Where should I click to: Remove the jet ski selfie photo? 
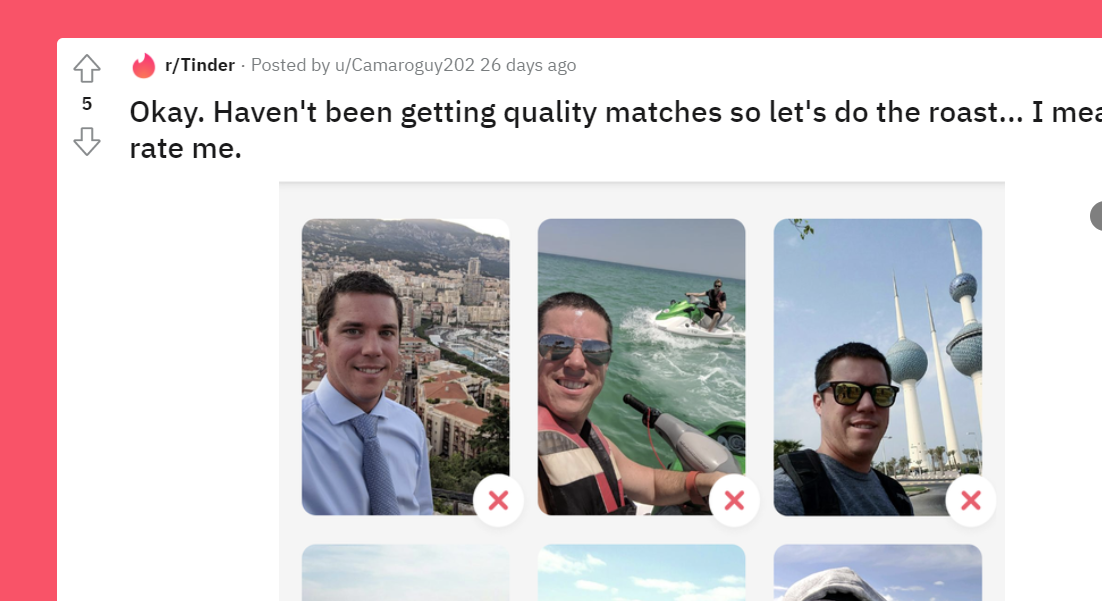coord(734,500)
